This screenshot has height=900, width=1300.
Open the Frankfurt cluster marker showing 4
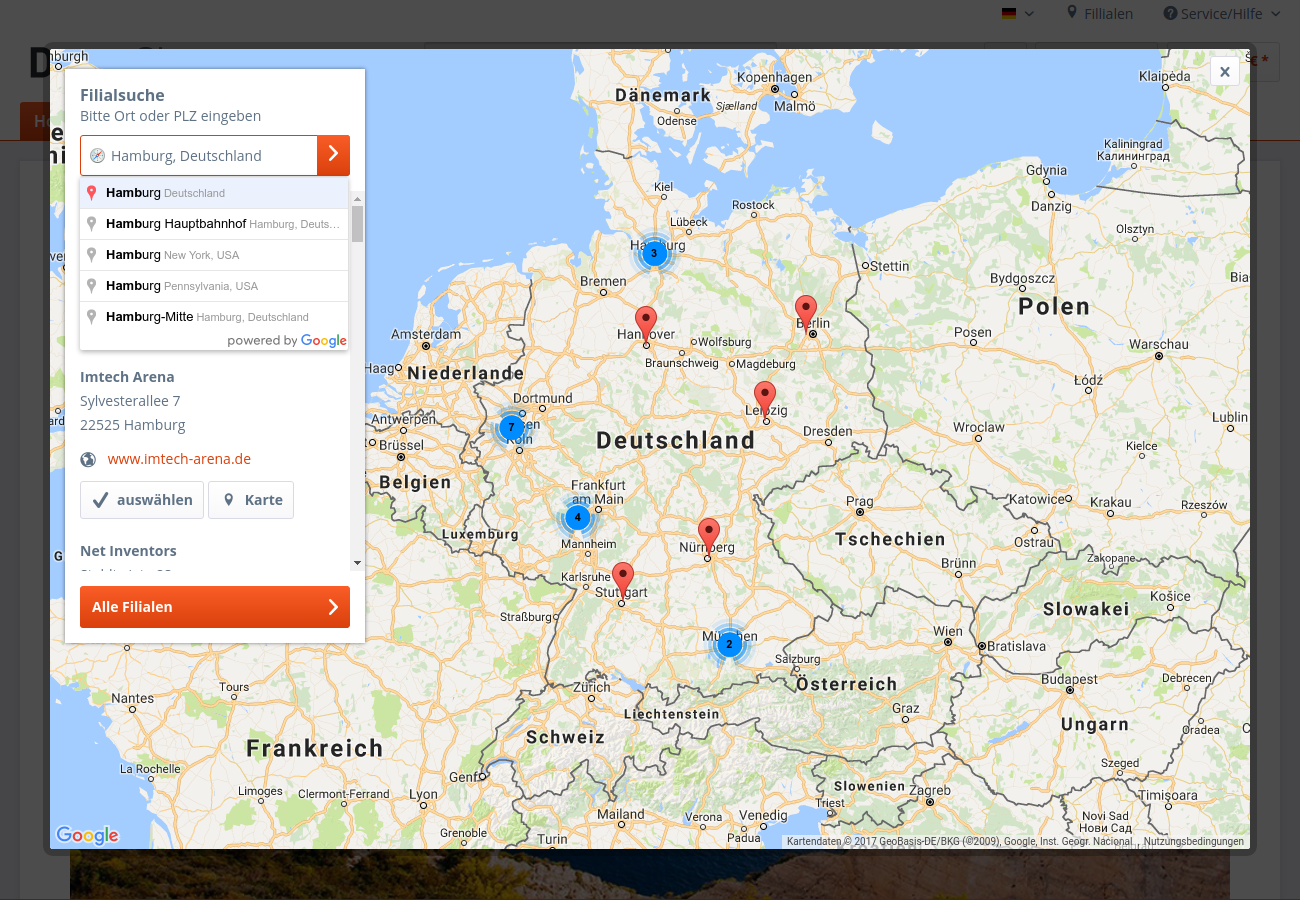point(577,517)
